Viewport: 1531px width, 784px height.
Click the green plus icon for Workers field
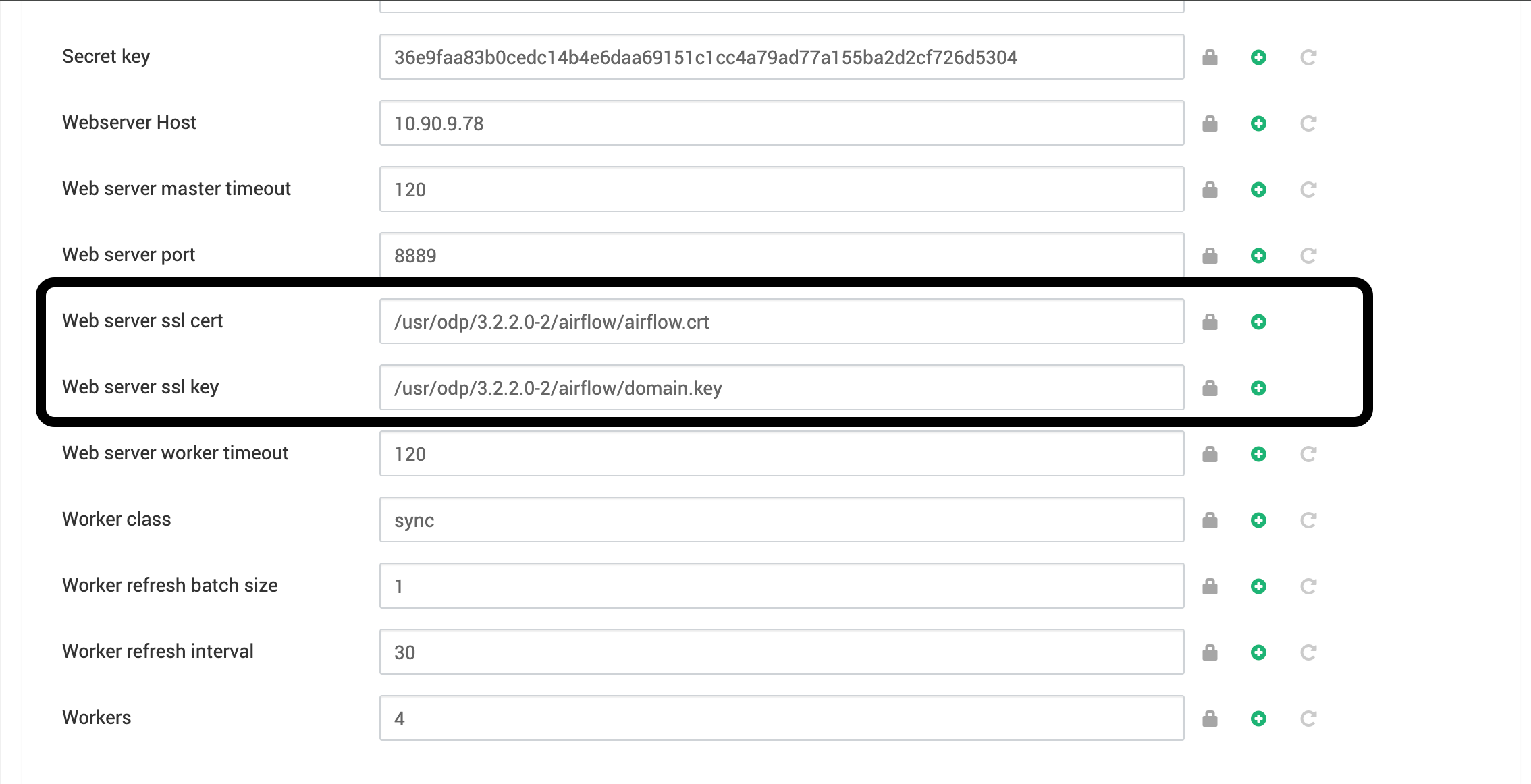point(1258,719)
